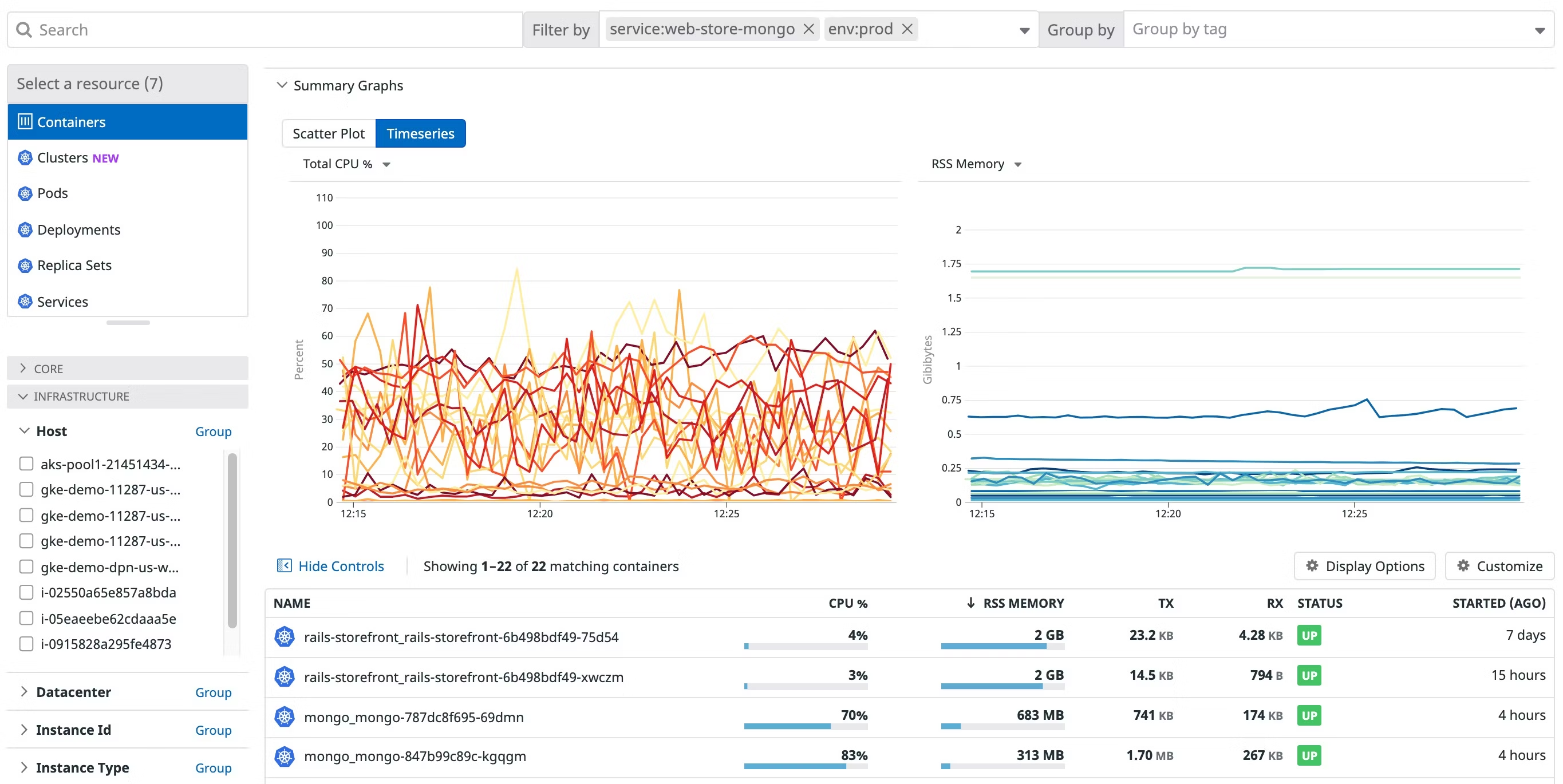
Task: Click Kubernetes icon for mongo_mongo-787dc8f695-69dmn row
Action: [284, 716]
